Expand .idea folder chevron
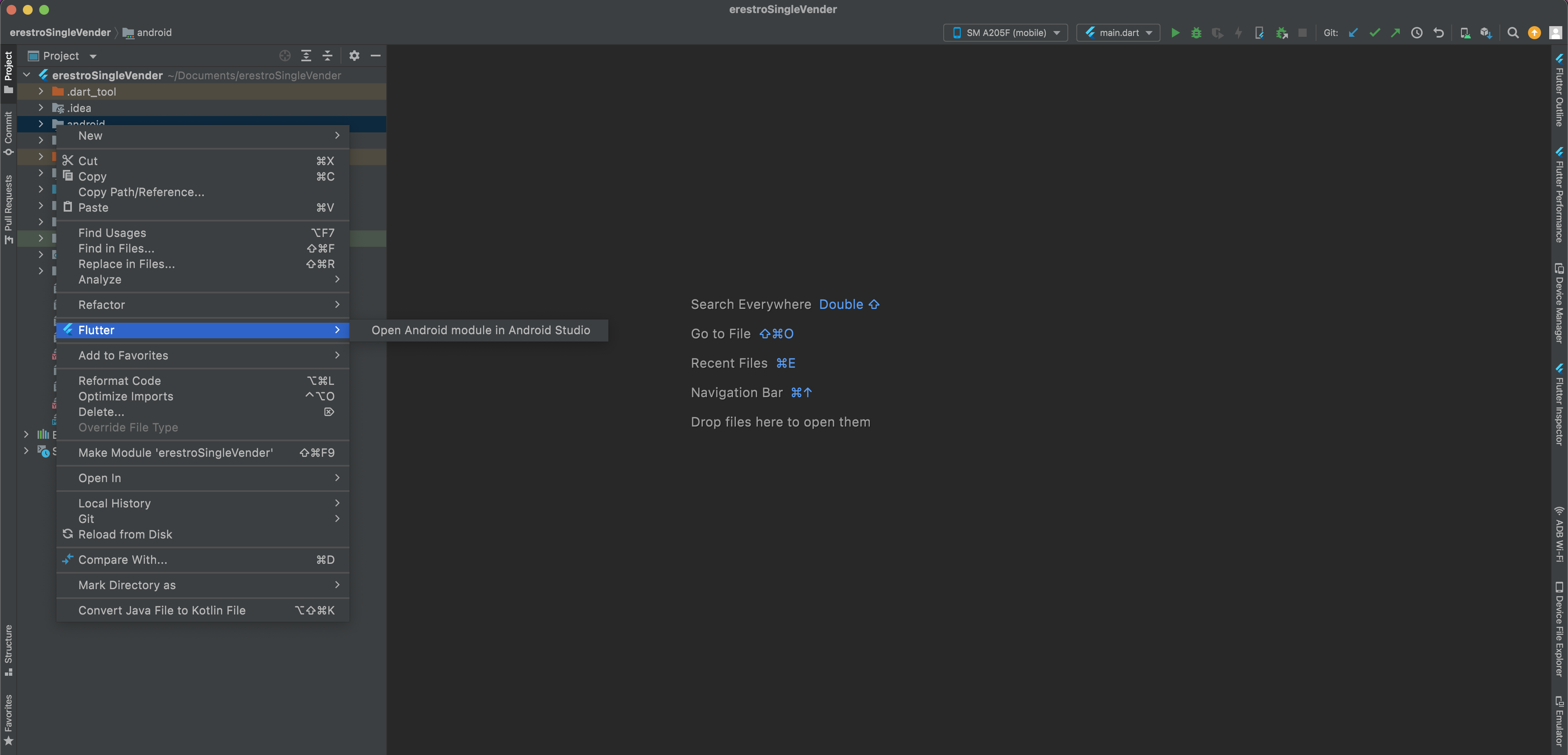Viewport: 1568px width, 755px height. pos(41,108)
